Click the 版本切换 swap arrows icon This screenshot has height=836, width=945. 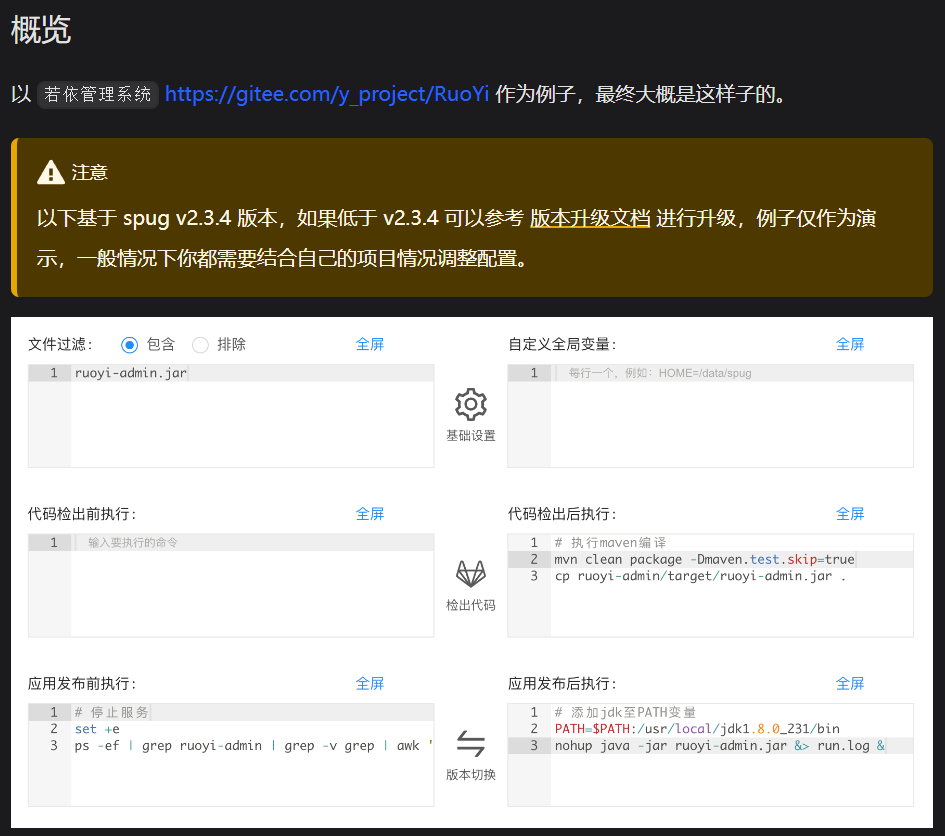coord(470,744)
